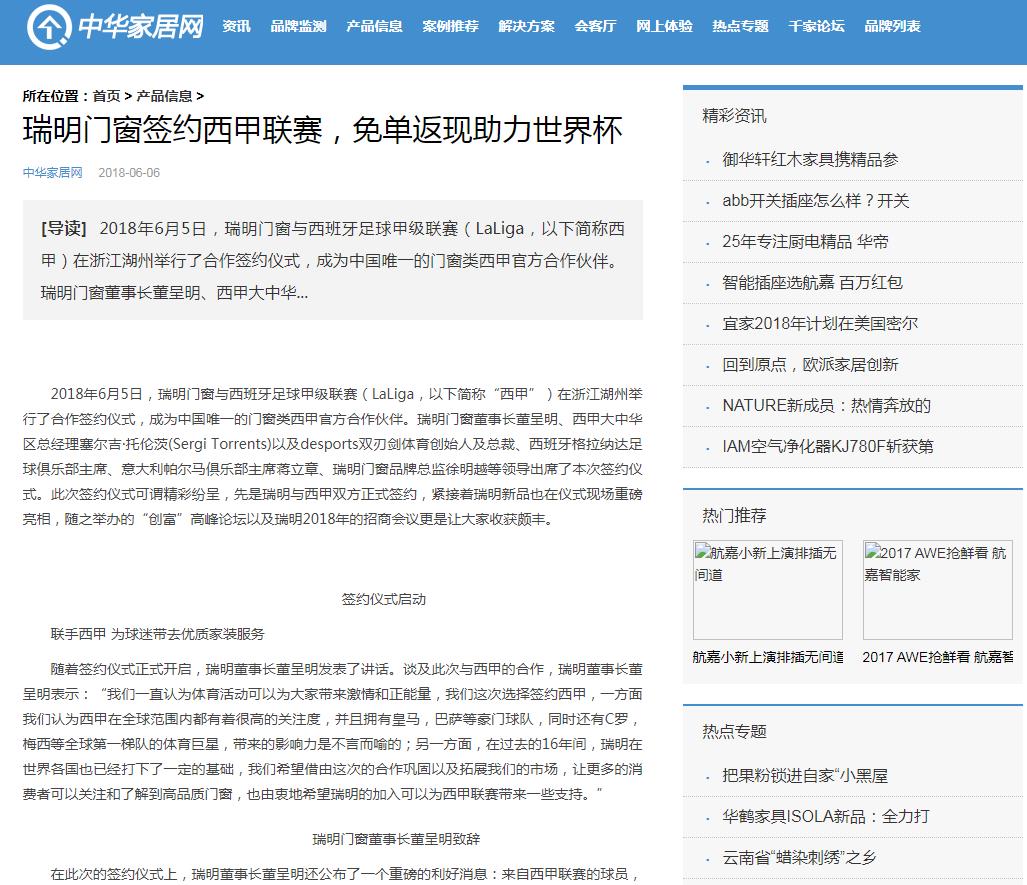Viewport: 1027px width, 885px height.
Task: Click the 联手西甲 为球迷带去优质家装服务 subheading
Action: (x=158, y=634)
